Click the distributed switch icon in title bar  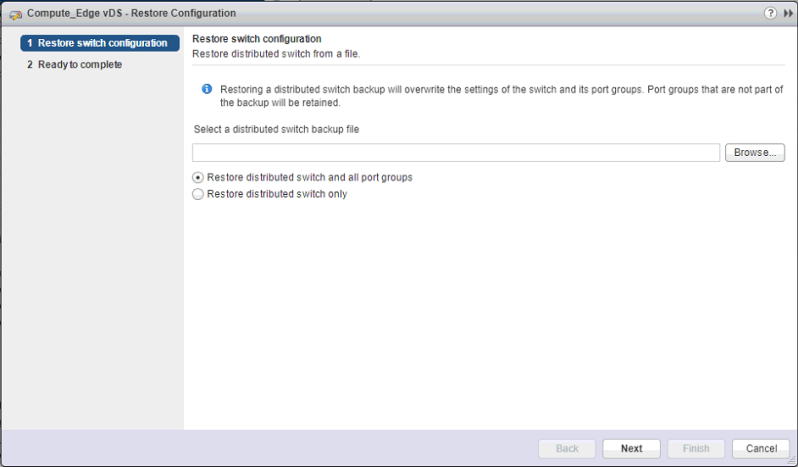coord(15,14)
